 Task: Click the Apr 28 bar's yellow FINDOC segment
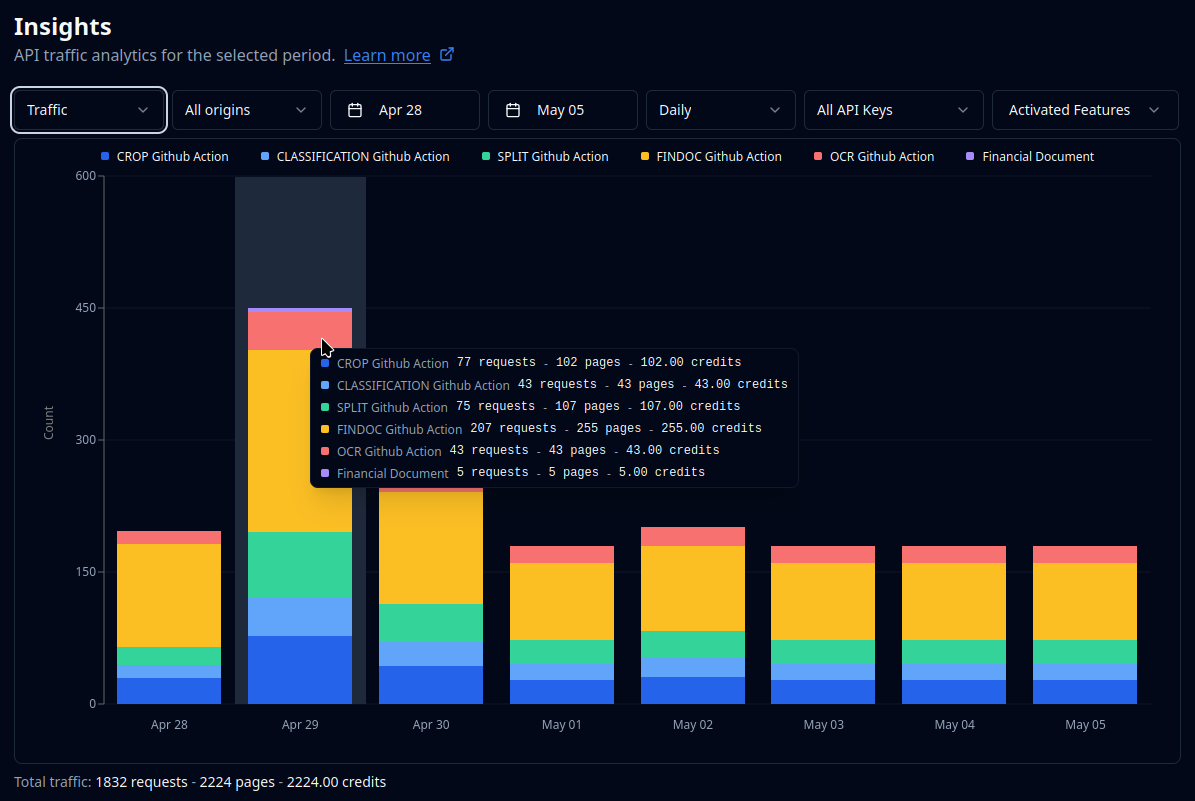point(169,595)
